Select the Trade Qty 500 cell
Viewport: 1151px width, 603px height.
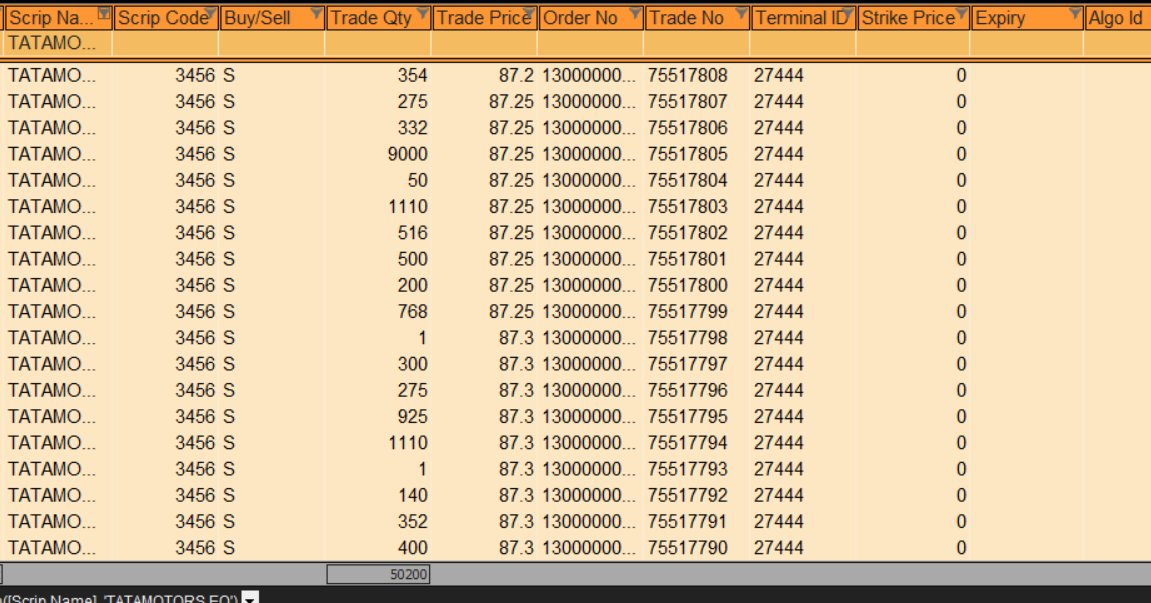point(378,259)
